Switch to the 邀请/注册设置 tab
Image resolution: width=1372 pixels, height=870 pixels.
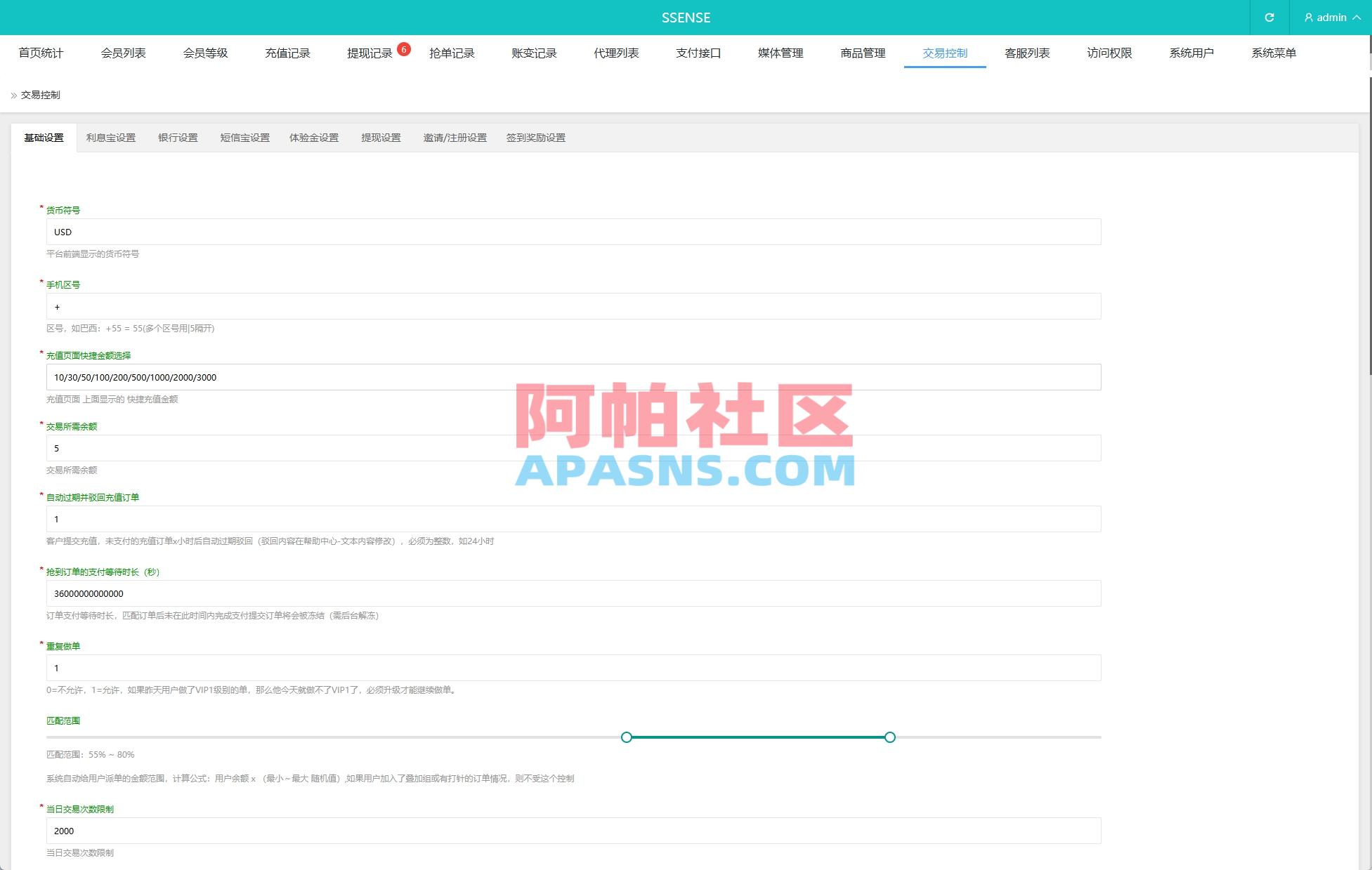455,138
